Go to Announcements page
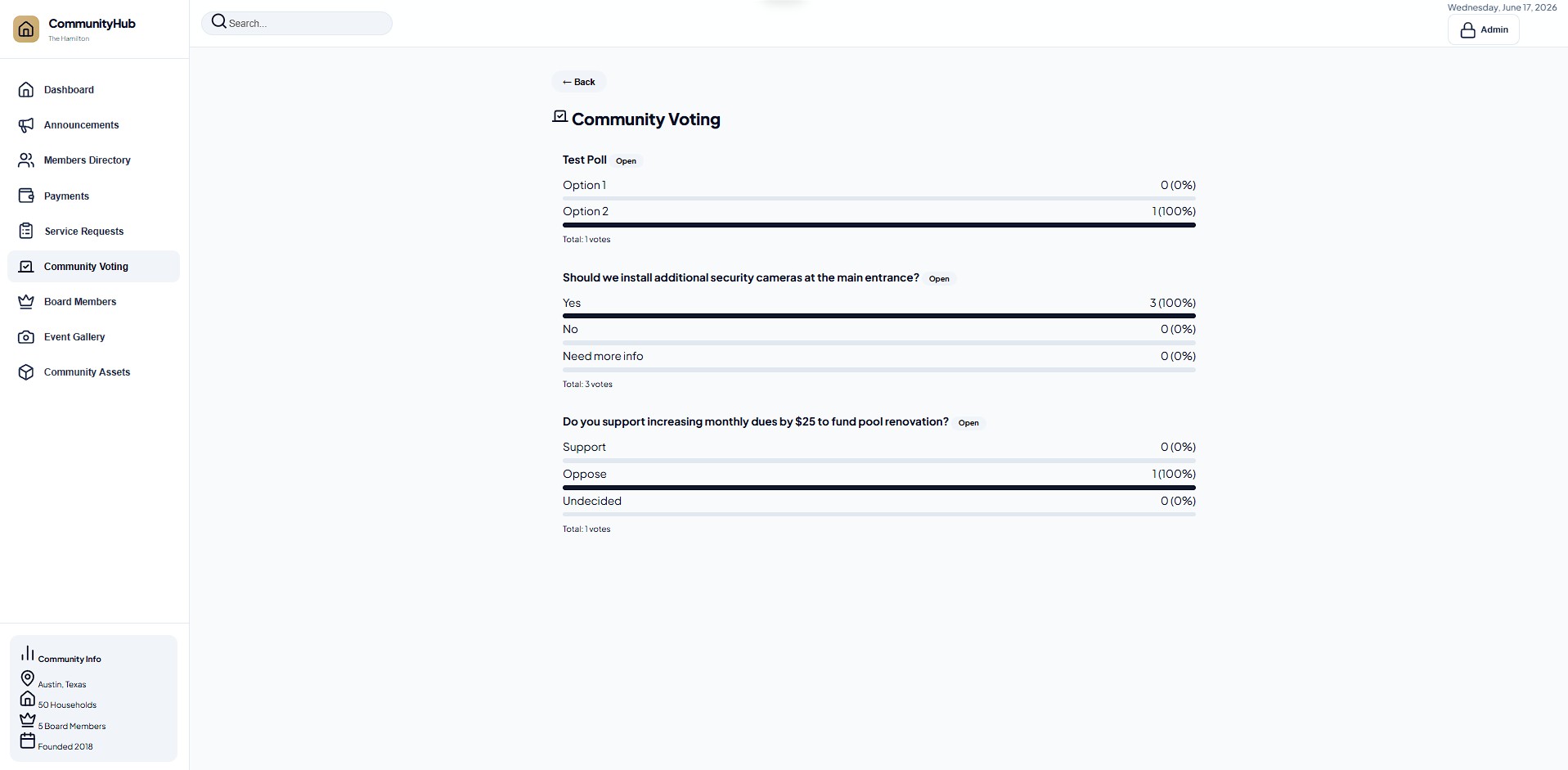The height and width of the screenshot is (770, 1568). click(93, 125)
